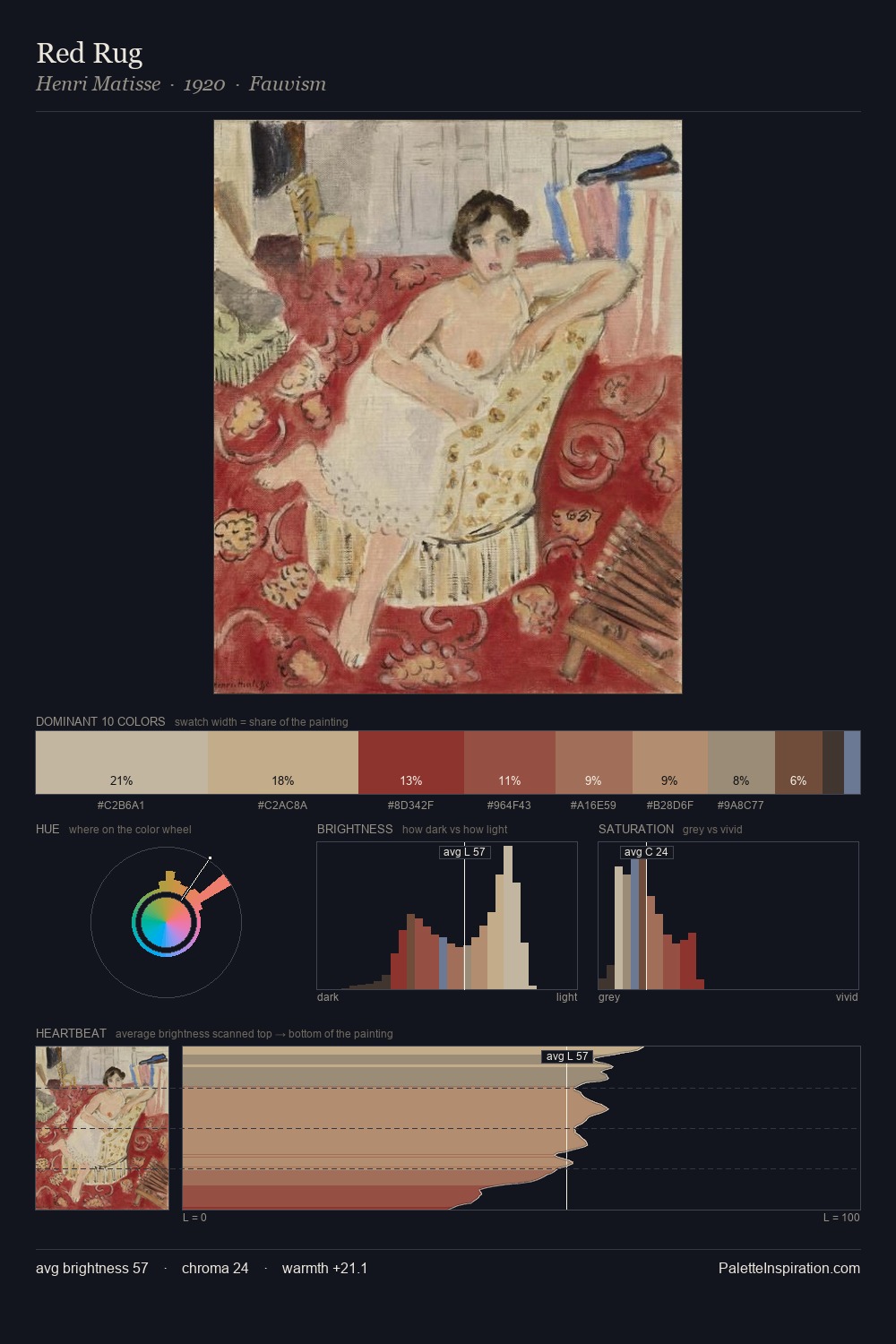This screenshot has height=1344, width=896.
Task: Open the PaletteInspiration.com link
Action: coord(789,1268)
